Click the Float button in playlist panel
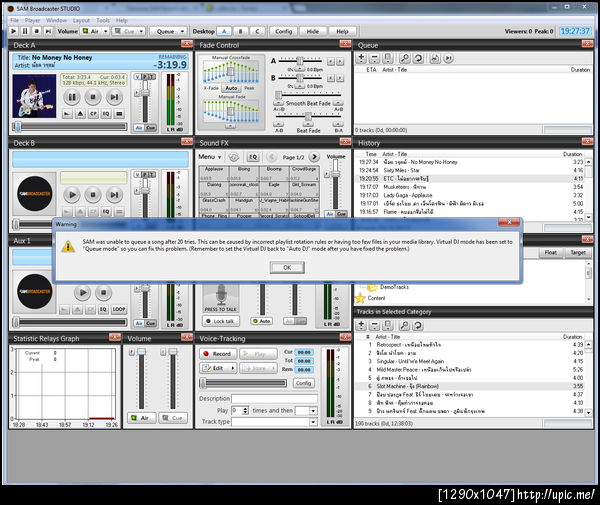The image size is (600, 505). point(551,252)
